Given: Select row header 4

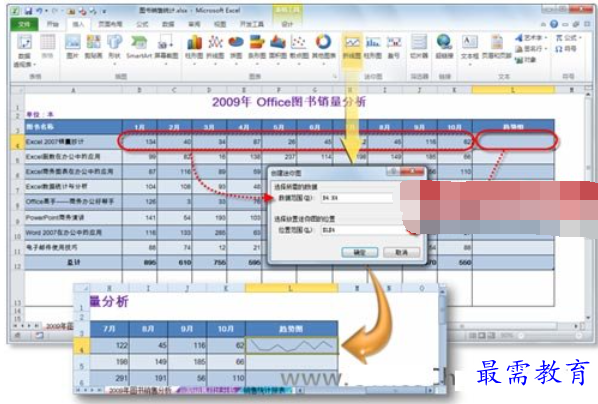Looking at the screenshot, I should coord(18,142).
